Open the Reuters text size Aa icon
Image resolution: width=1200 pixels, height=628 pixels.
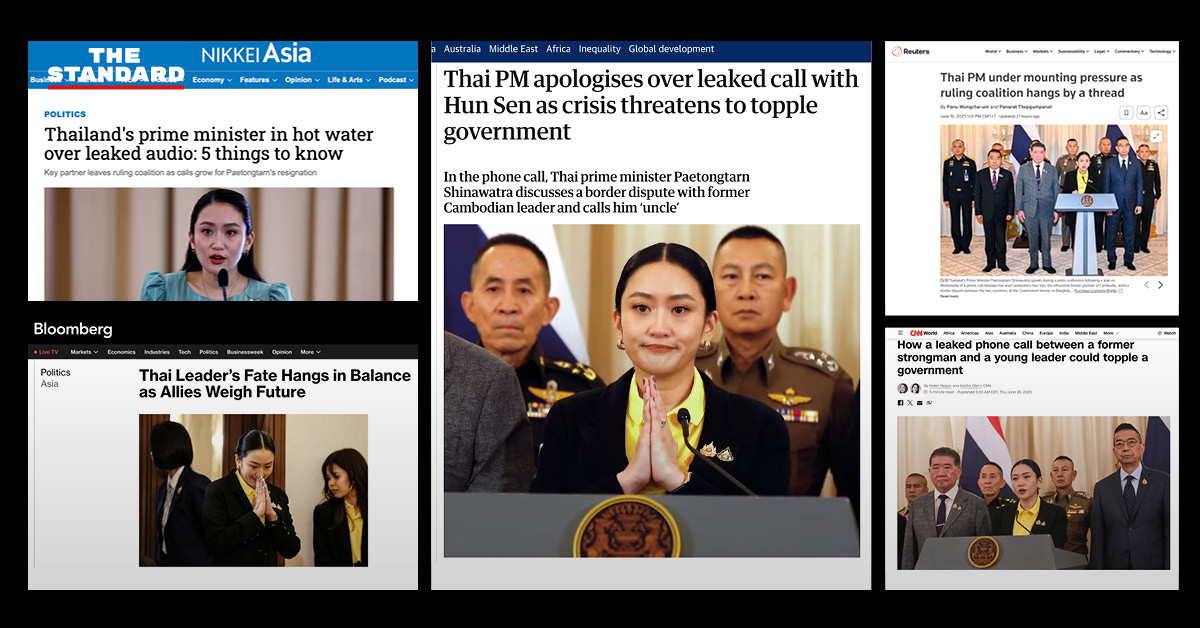(1143, 112)
